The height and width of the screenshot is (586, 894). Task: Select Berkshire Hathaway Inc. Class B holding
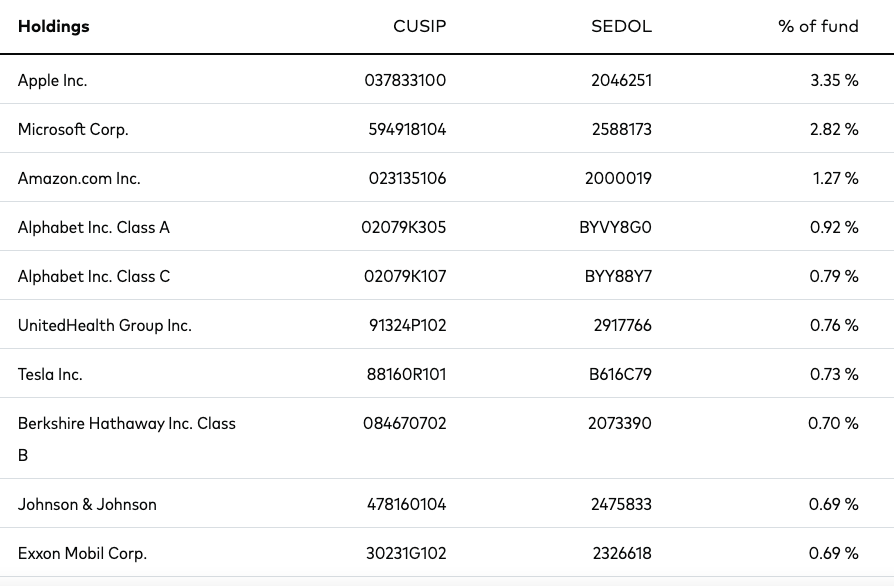(127, 439)
